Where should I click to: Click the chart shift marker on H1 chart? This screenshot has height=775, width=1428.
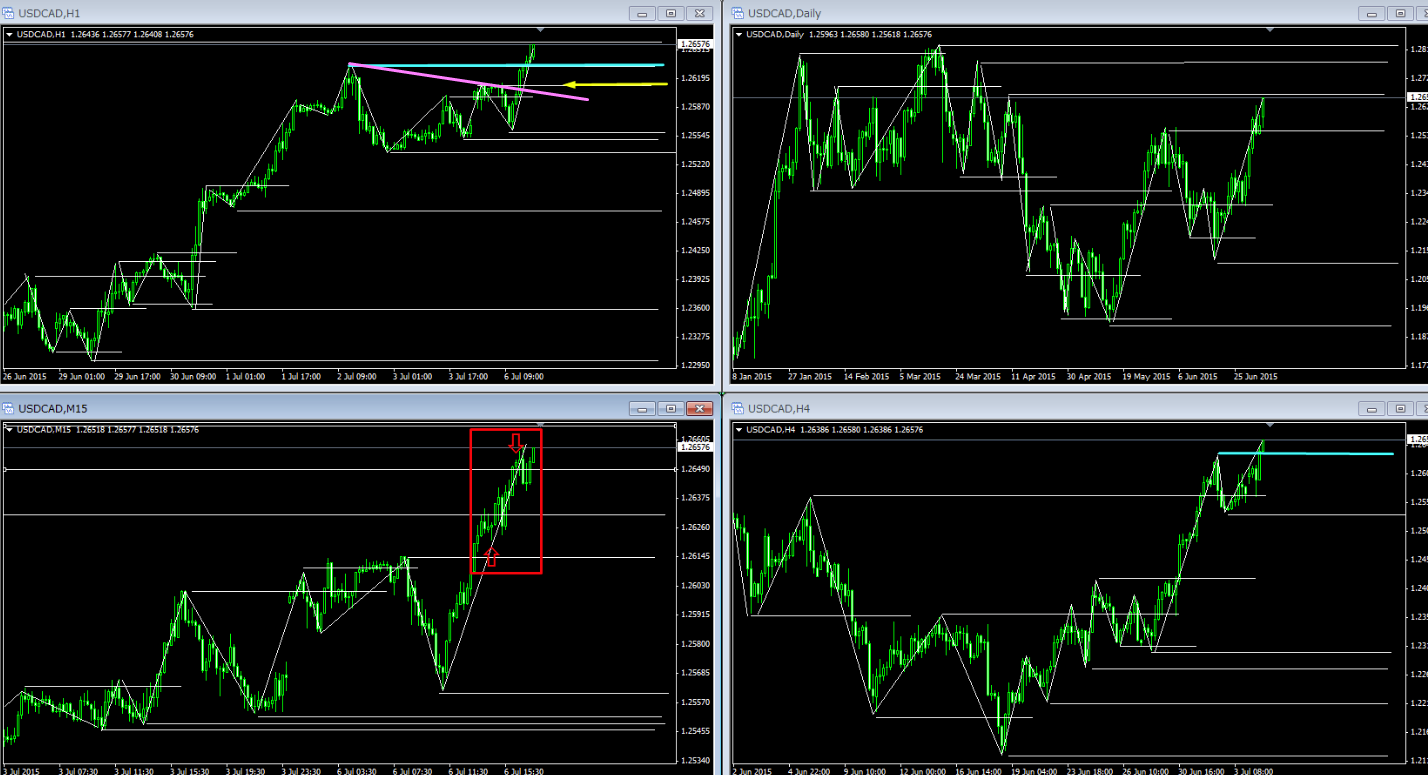click(541, 30)
